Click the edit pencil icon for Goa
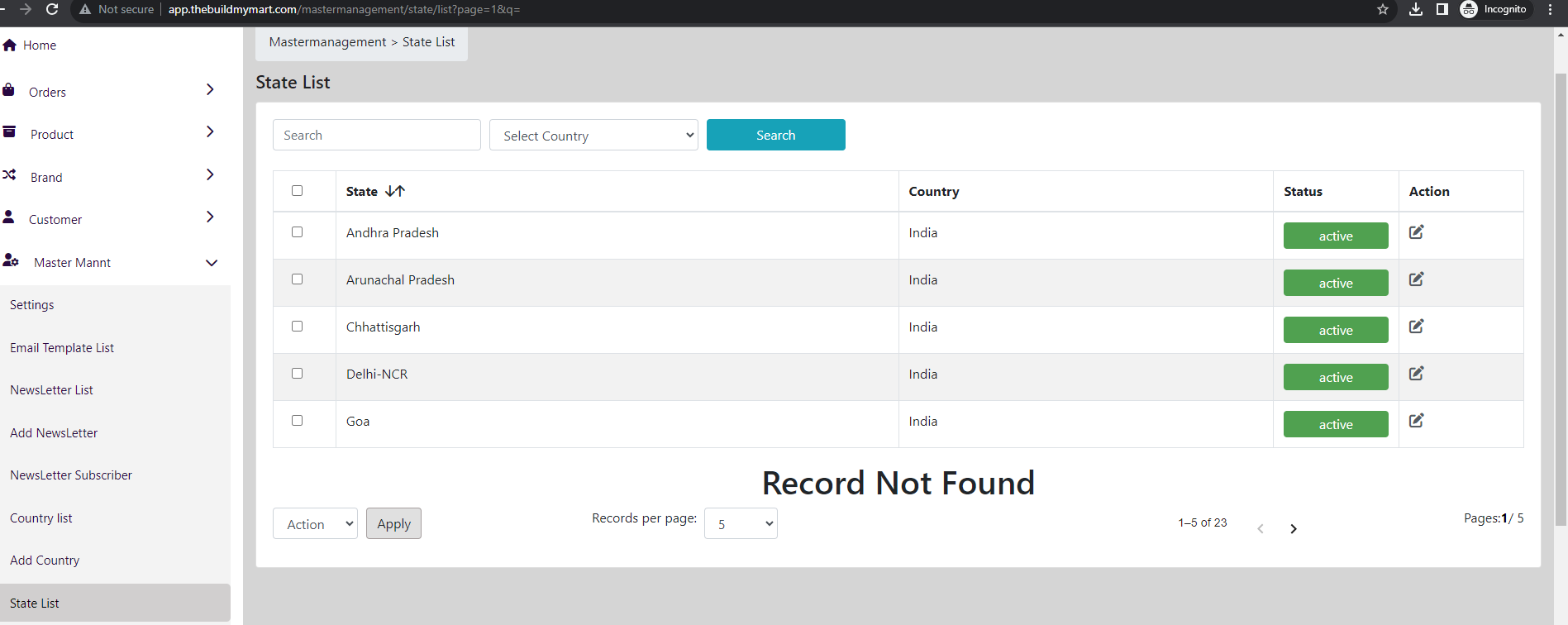 point(1416,421)
